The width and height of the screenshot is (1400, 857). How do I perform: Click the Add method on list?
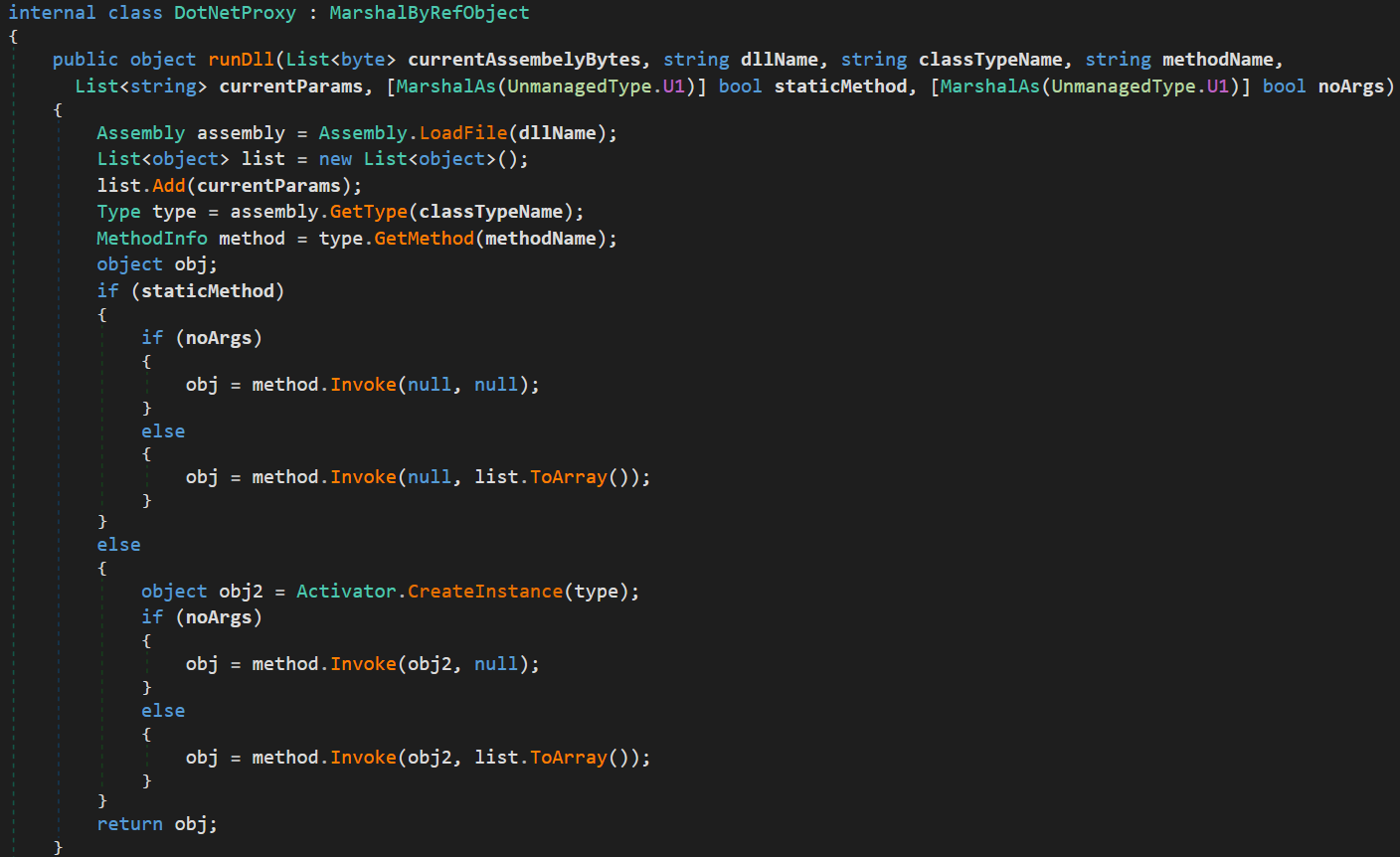pyautogui.click(x=169, y=186)
